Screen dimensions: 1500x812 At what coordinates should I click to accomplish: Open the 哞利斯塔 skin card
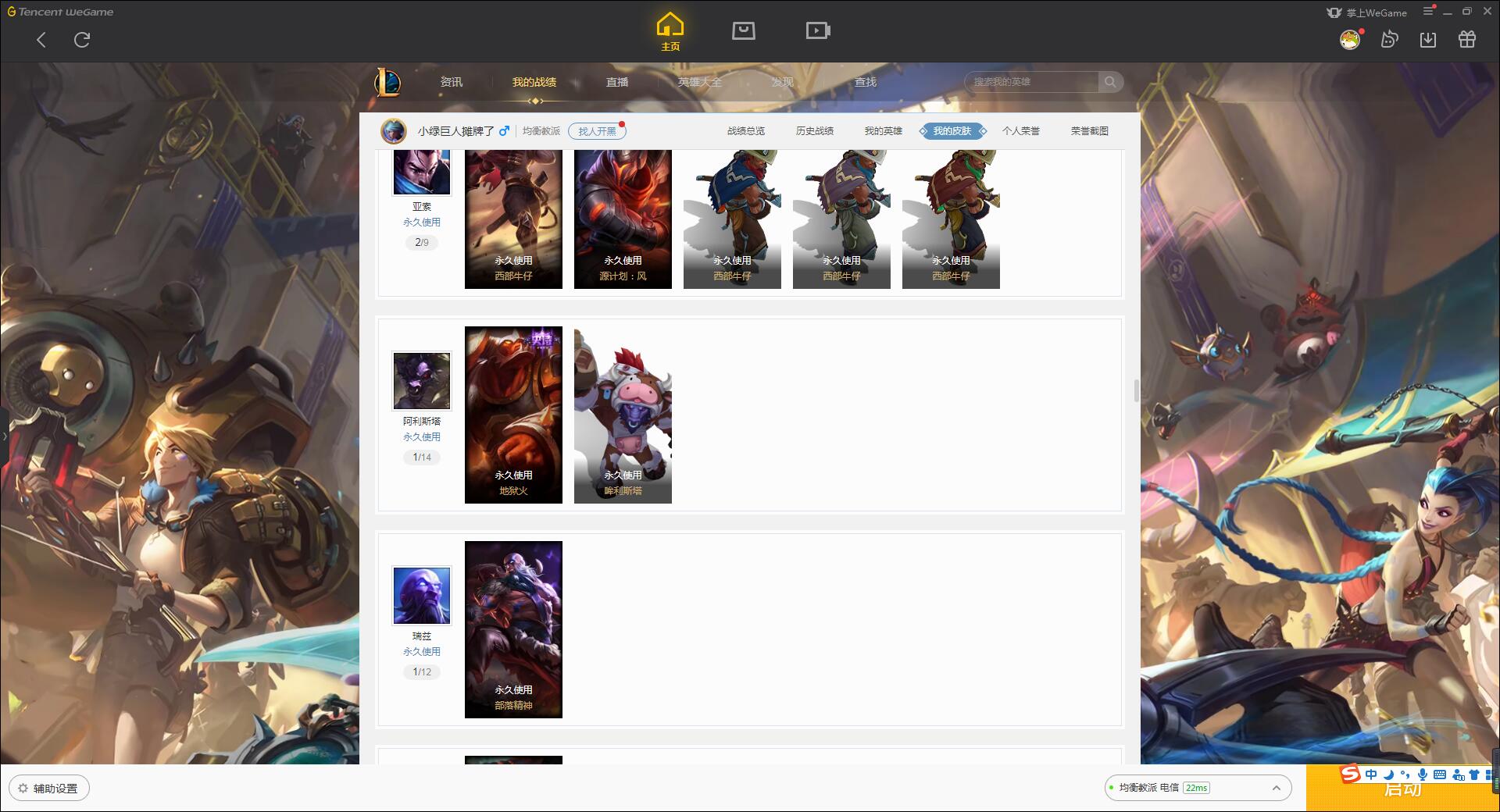(x=623, y=415)
